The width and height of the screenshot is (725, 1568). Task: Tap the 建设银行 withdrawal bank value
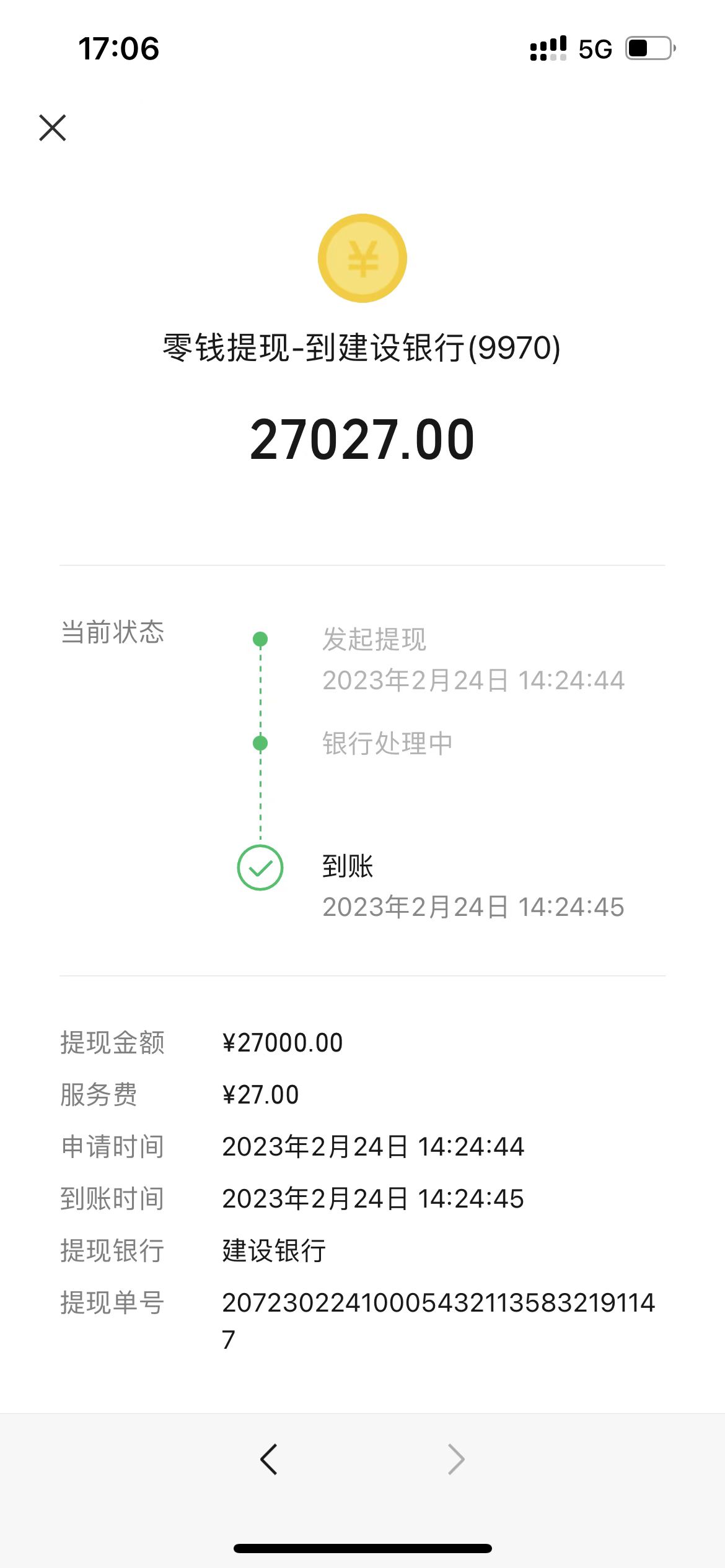(274, 1251)
